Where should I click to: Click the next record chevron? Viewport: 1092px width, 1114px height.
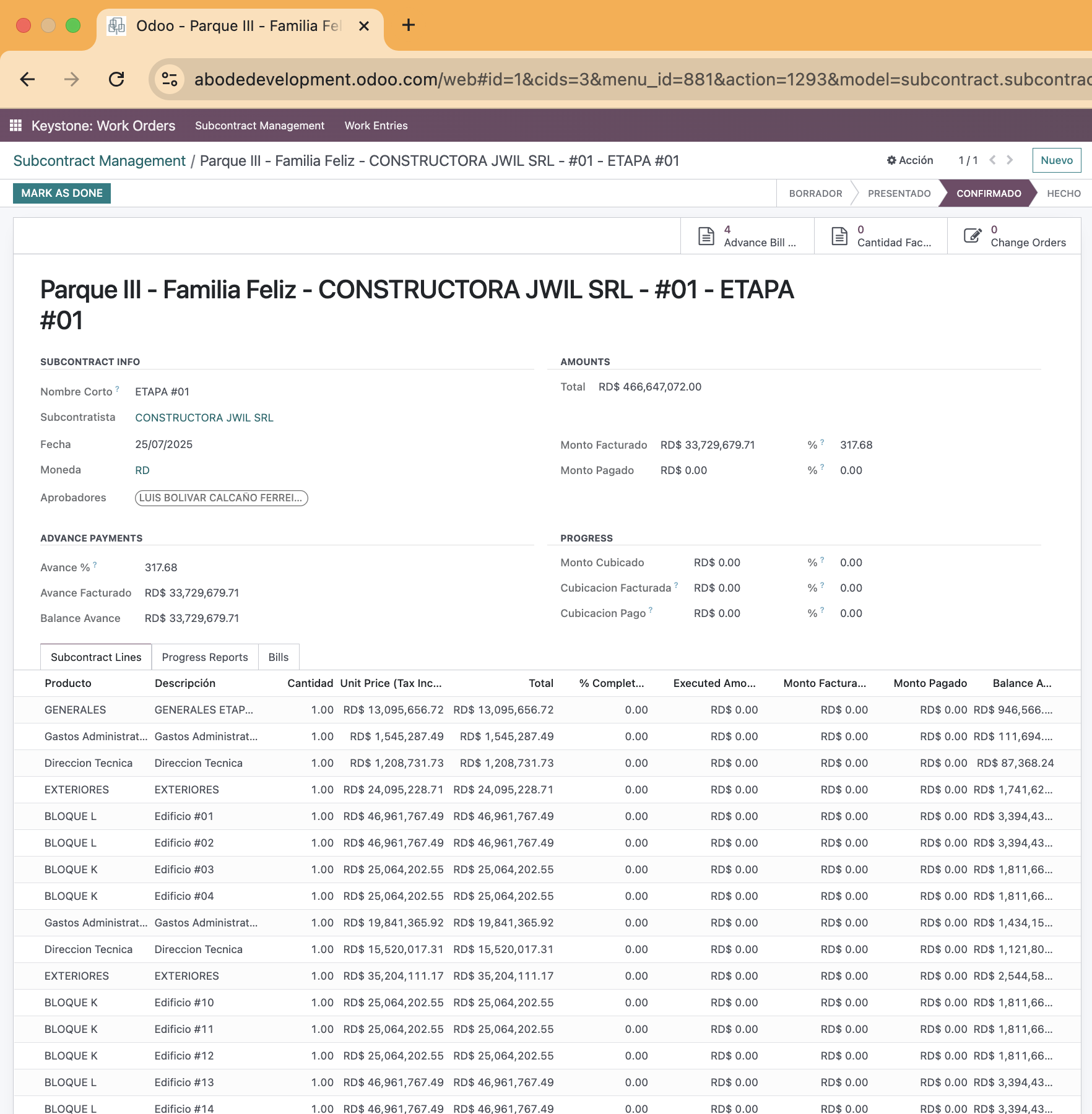[1010, 160]
